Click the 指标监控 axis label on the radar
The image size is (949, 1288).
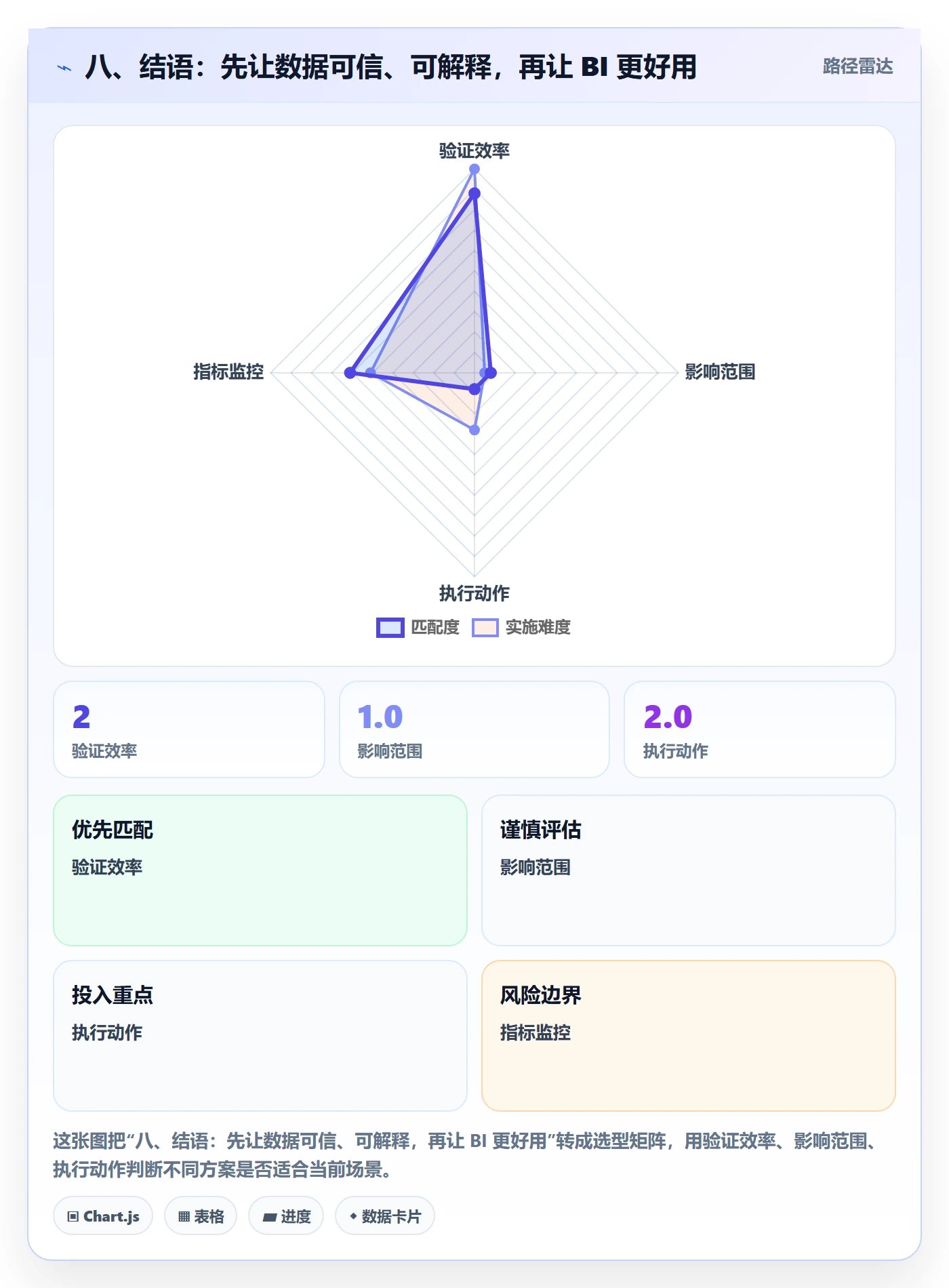click(x=228, y=372)
